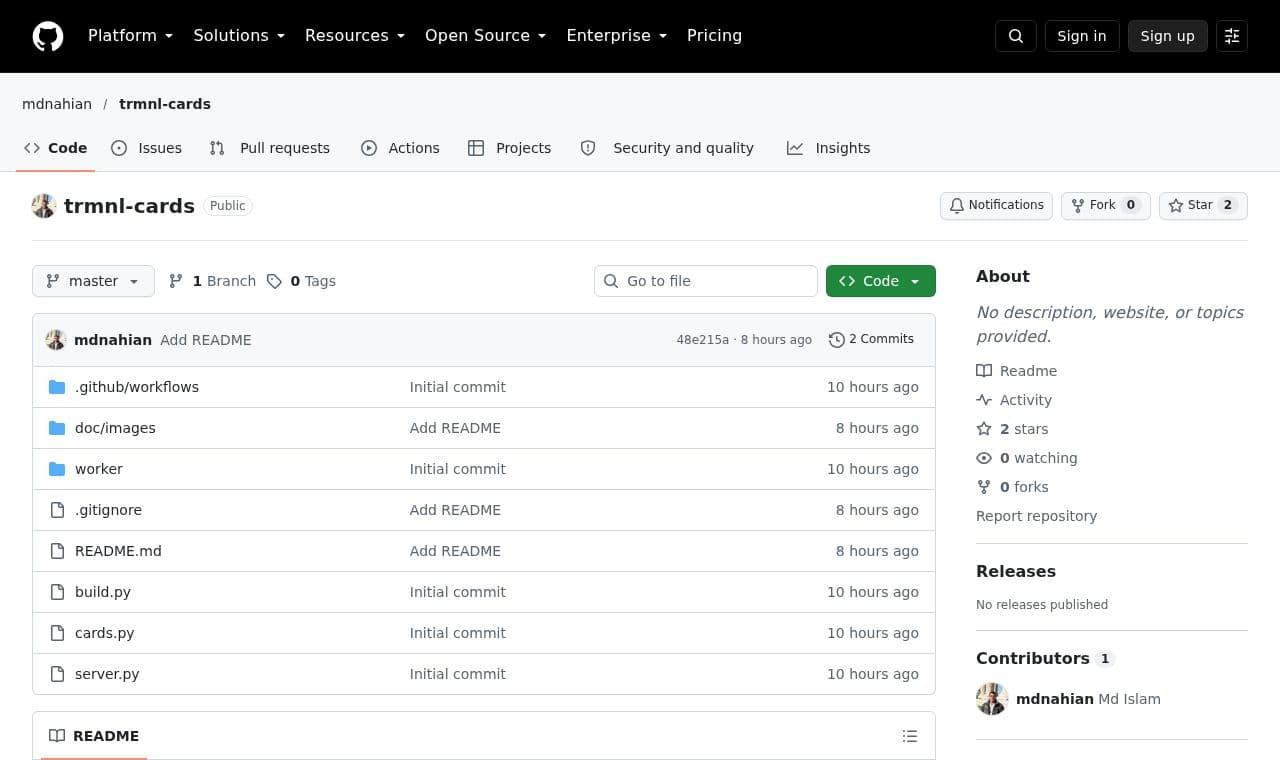Image resolution: width=1280 pixels, height=760 pixels.
Task: Click the tag icon beside 0 Tags
Action: click(x=274, y=281)
